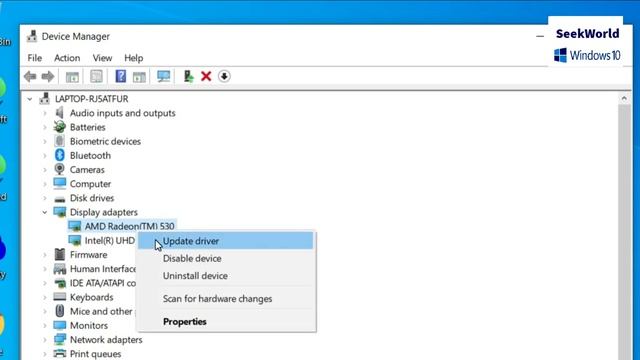Image resolution: width=640 pixels, height=360 pixels.
Task: Open the View menu
Action: click(x=102, y=58)
